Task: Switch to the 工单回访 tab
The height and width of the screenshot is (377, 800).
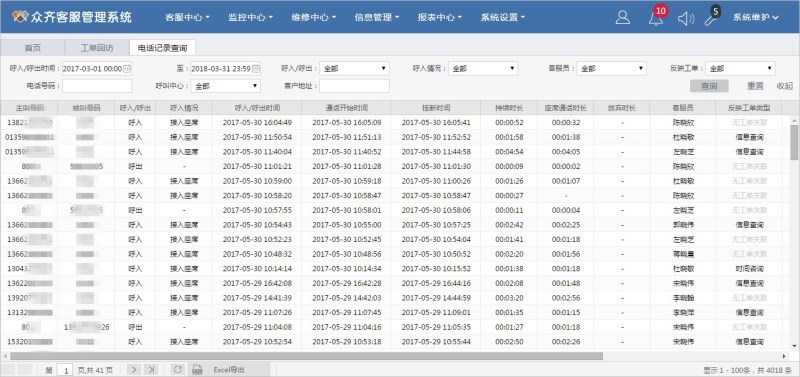Action: (x=97, y=48)
